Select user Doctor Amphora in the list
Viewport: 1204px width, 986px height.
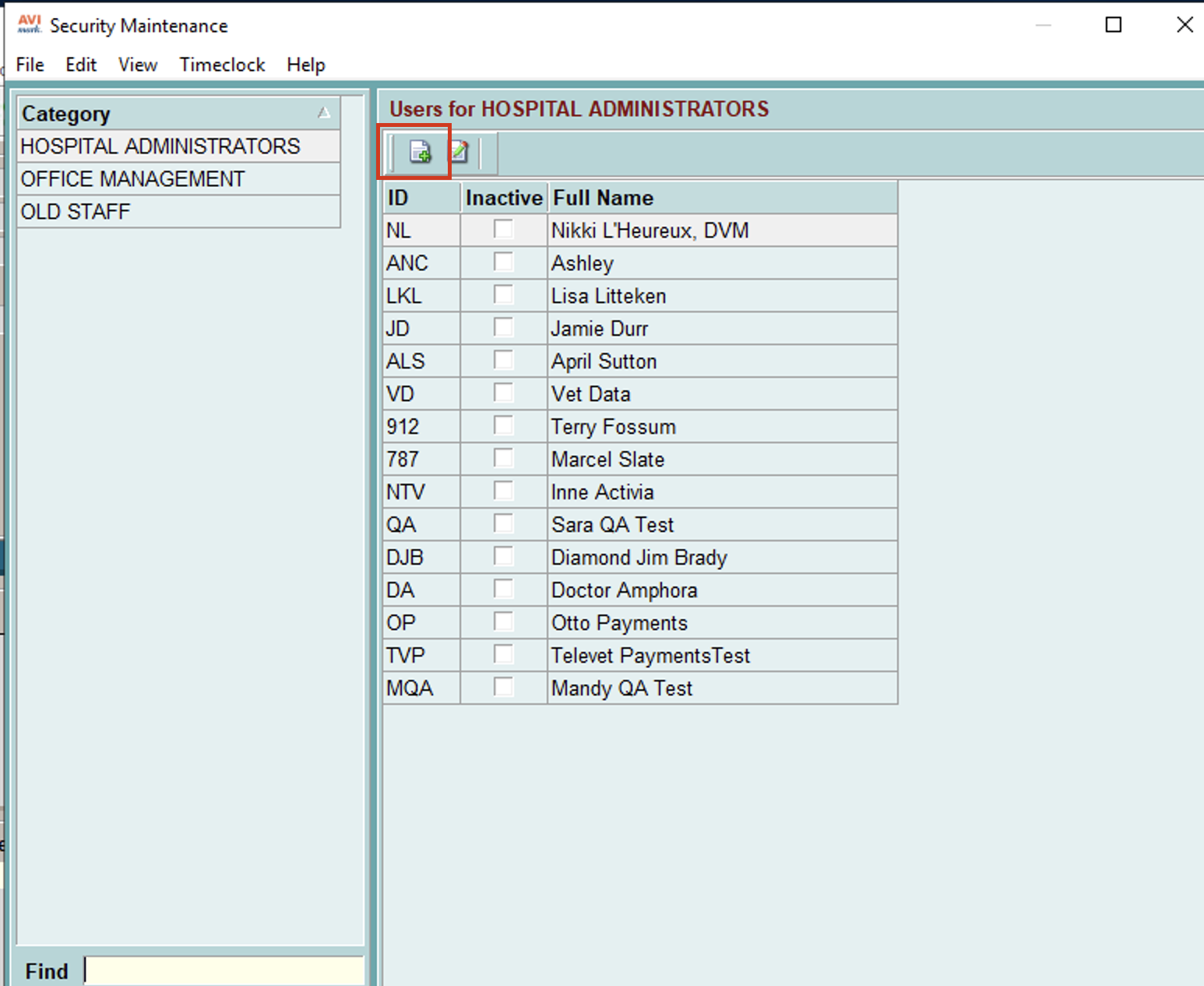624,590
